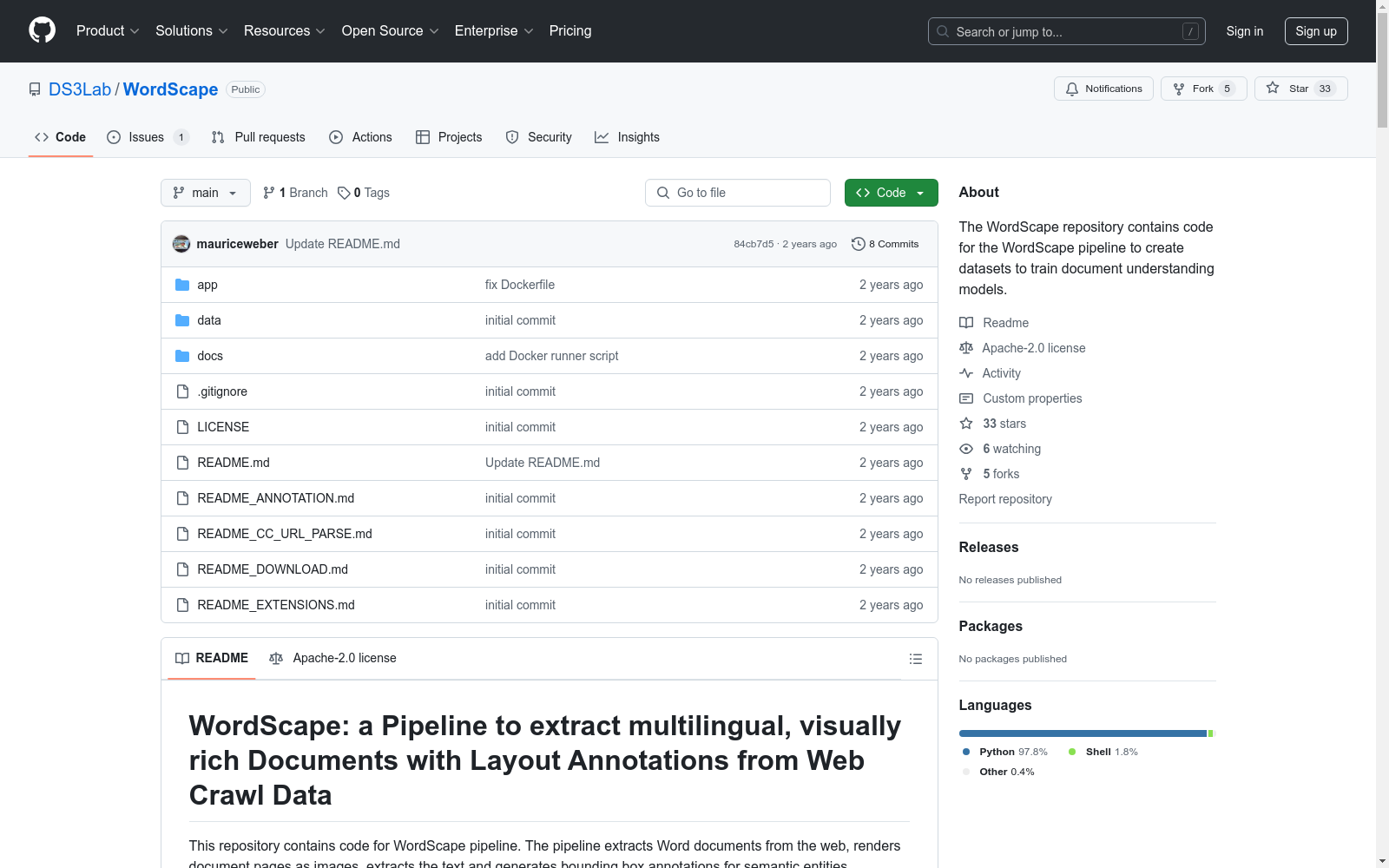This screenshot has height=868, width=1389.
Task: Click the branch icon beside 1 Branch
Action: pos(269,193)
